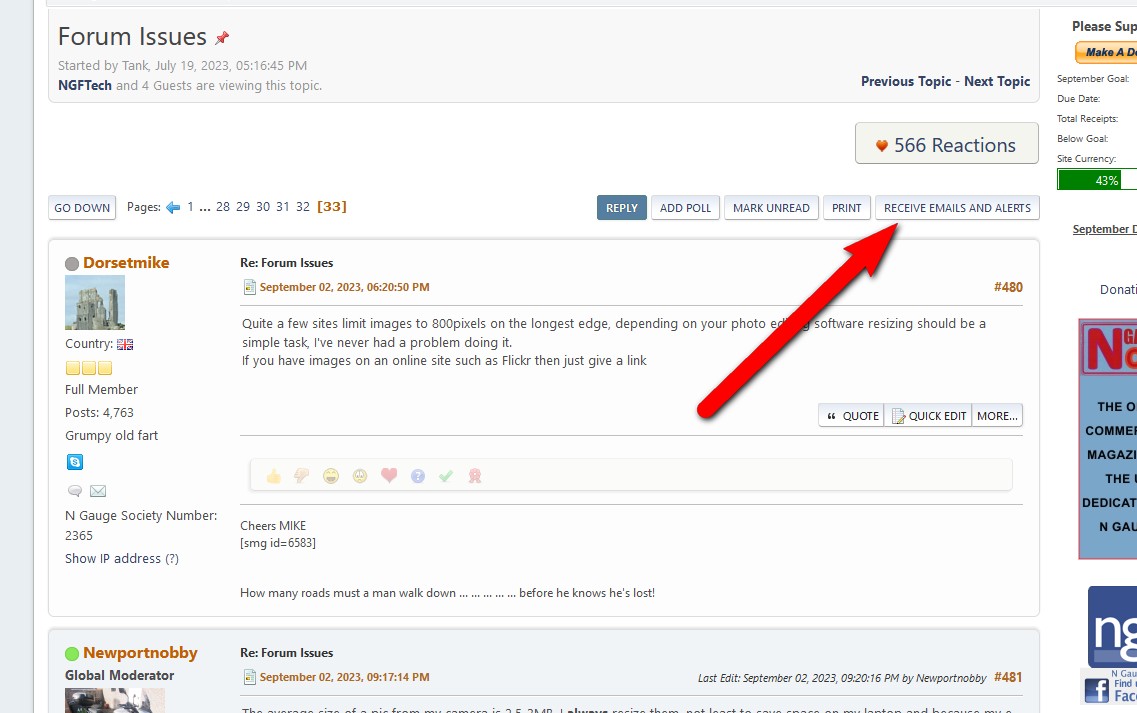
Task: Click the green 43% donation progress bar
Action: [1097, 180]
